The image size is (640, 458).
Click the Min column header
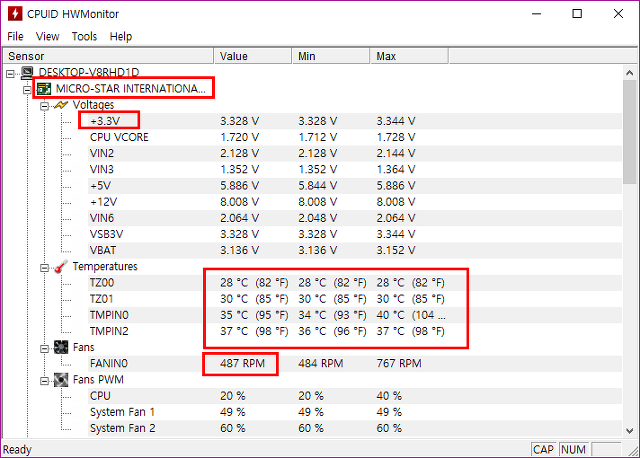[331, 56]
